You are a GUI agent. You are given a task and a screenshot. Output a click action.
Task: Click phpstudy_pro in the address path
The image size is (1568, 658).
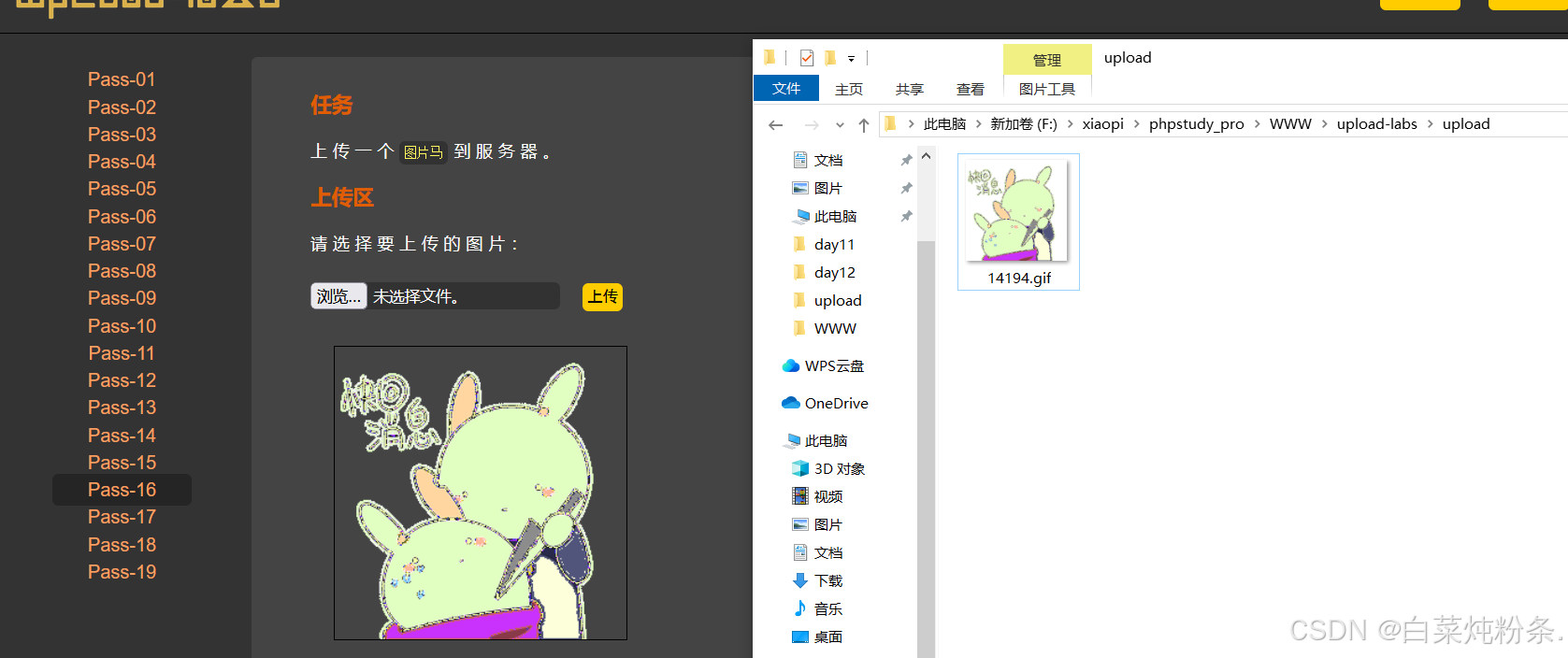tap(1197, 124)
